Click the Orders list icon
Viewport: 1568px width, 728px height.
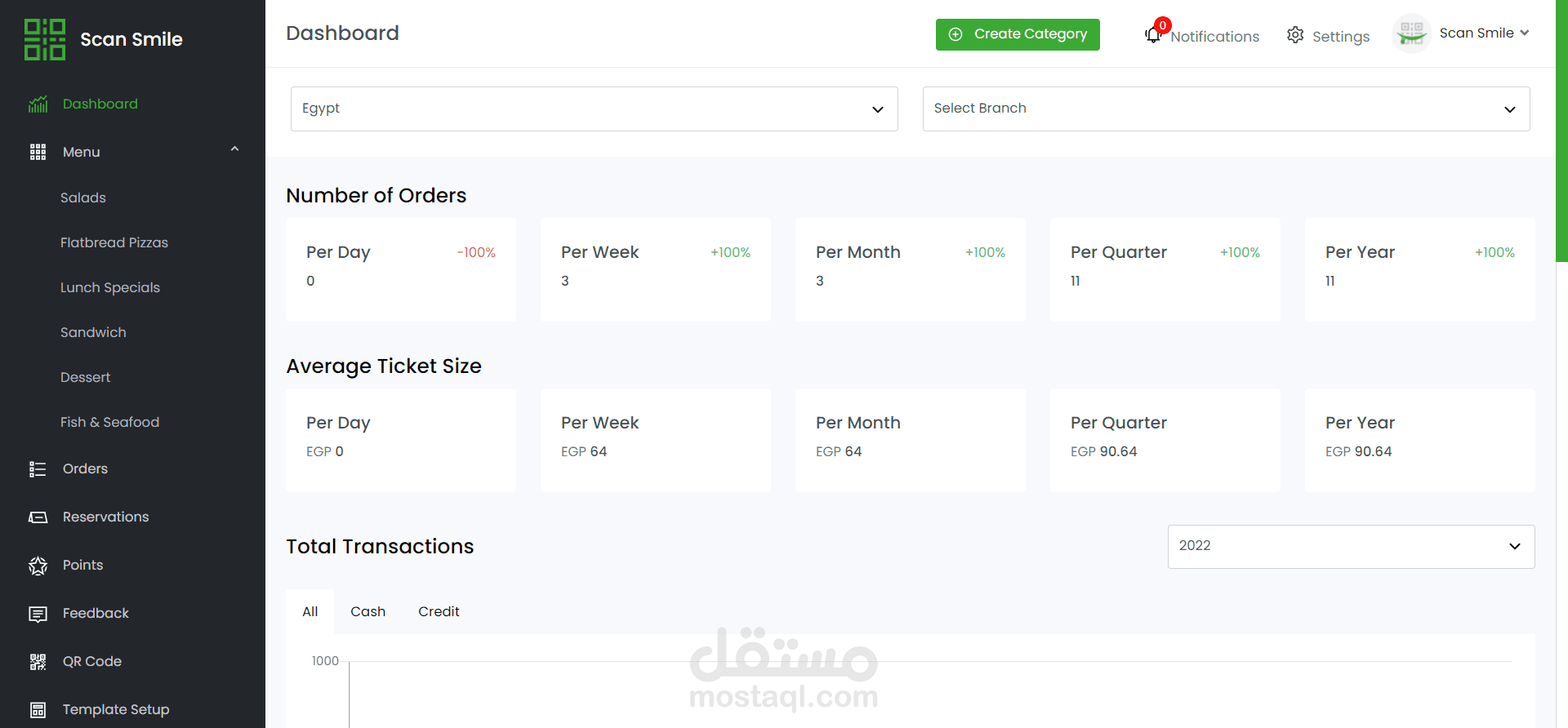click(38, 468)
